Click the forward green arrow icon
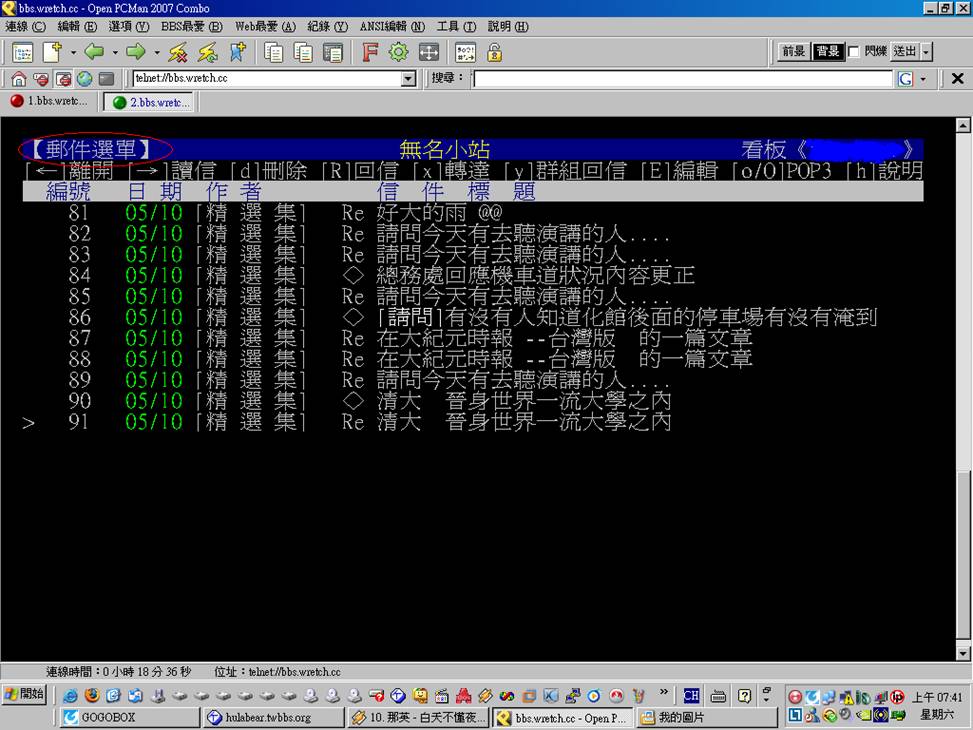Image resolution: width=973 pixels, height=730 pixels. coord(135,52)
